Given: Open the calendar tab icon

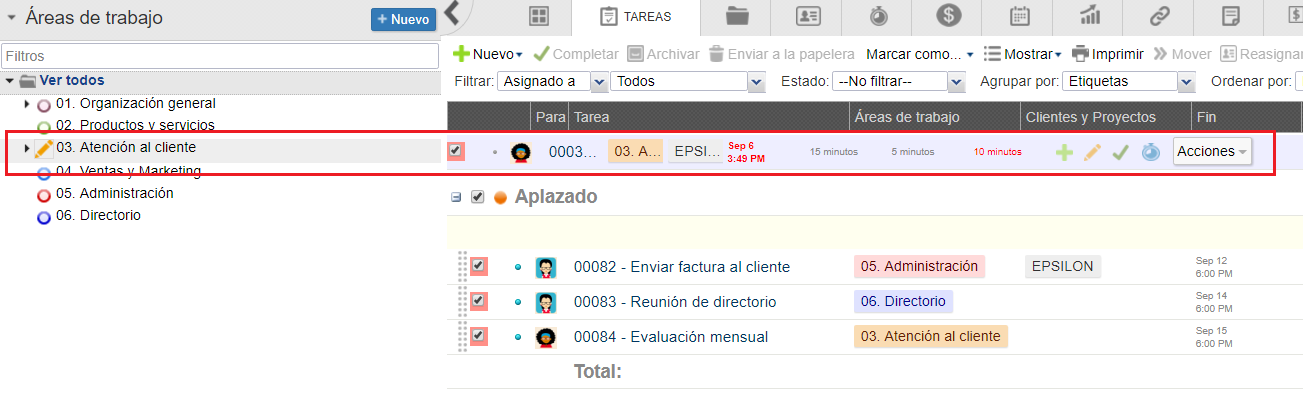Looking at the screenshot, I should [x=1020, y=16].
